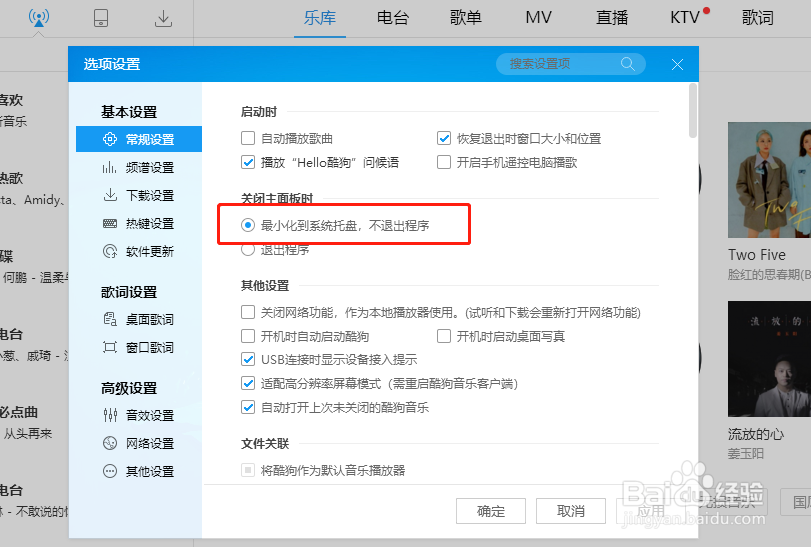
Task: Click the gear icon beside 常规设置
Action: pos(110,139)
